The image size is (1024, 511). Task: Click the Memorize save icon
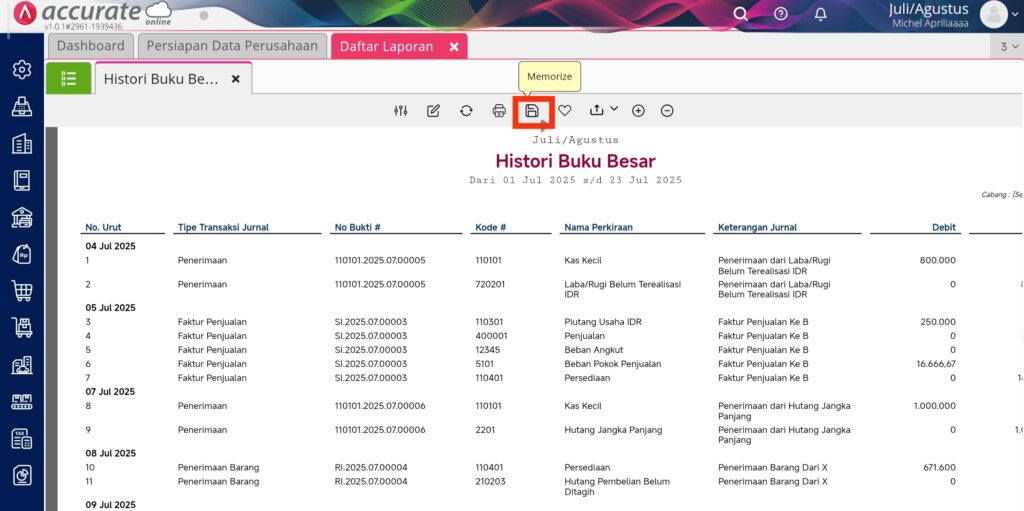coord(532,111)
